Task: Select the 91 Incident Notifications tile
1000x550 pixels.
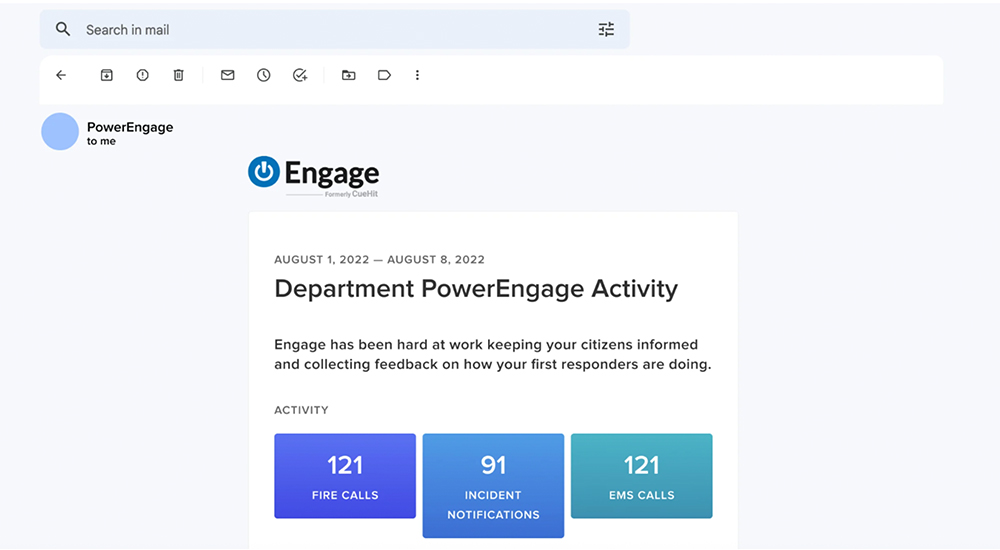Action: pyautogui.click(x=493, y=486)
